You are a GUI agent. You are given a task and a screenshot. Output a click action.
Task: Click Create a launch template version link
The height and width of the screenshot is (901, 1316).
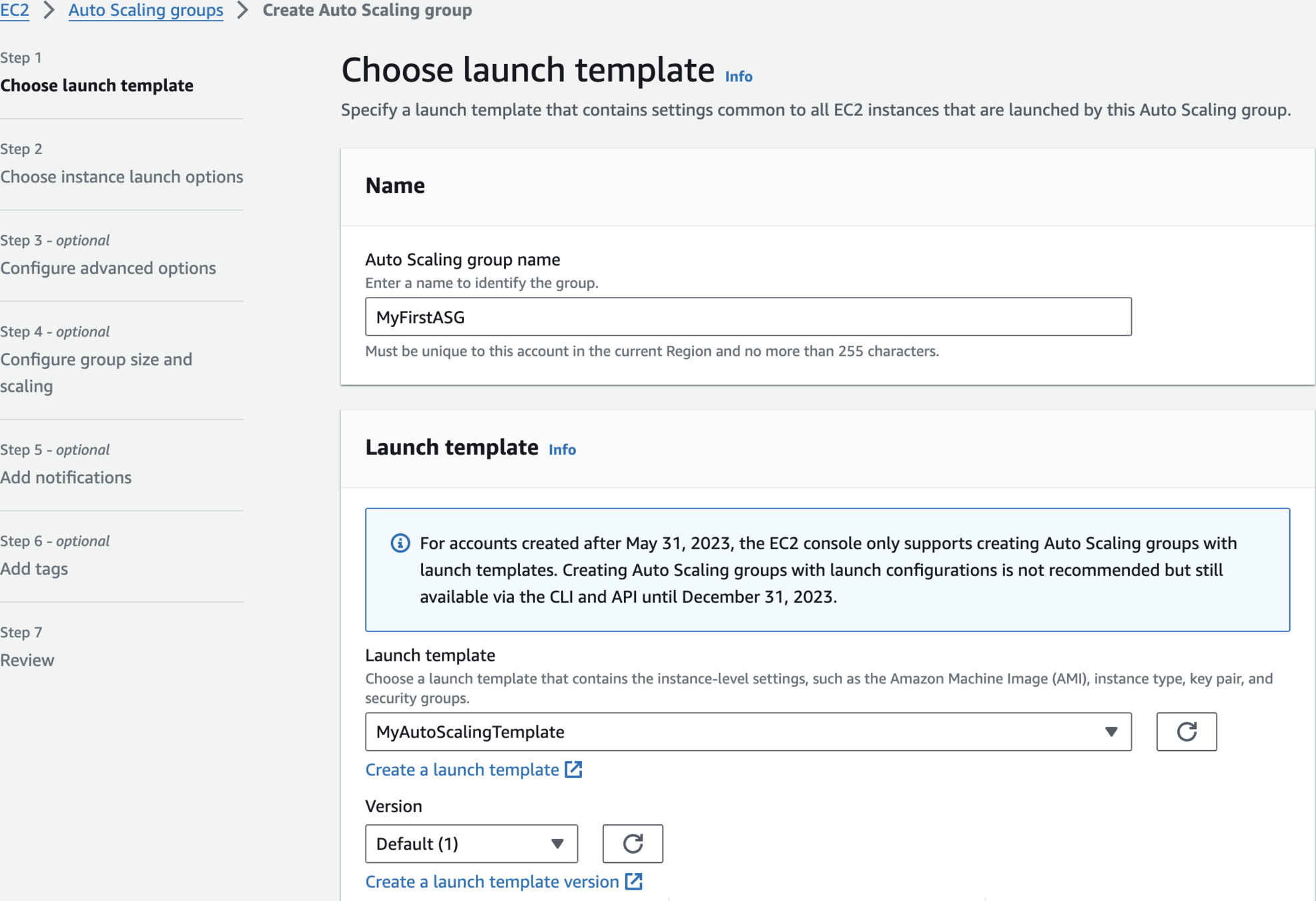(x=492, y=882)
